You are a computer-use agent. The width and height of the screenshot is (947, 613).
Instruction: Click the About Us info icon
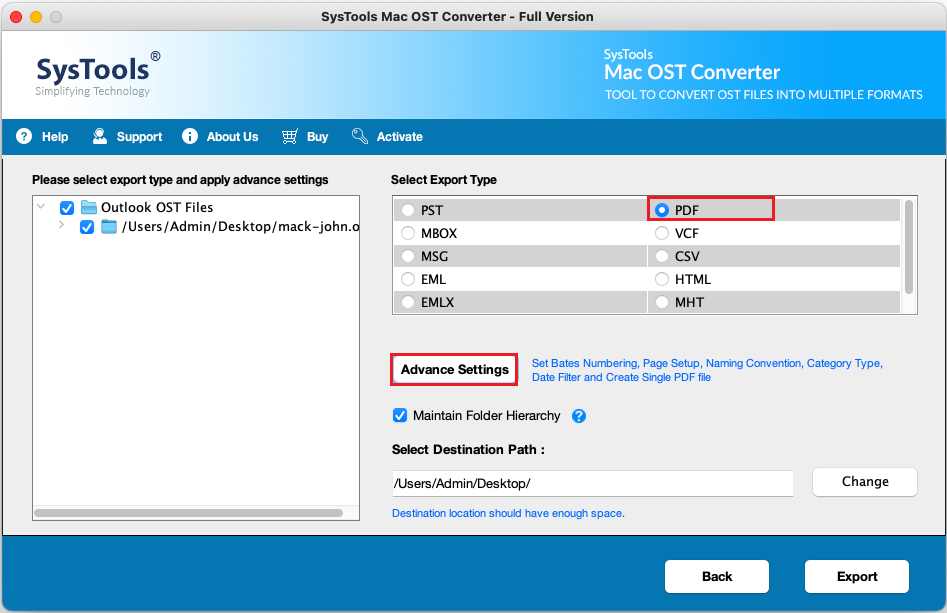190,136
